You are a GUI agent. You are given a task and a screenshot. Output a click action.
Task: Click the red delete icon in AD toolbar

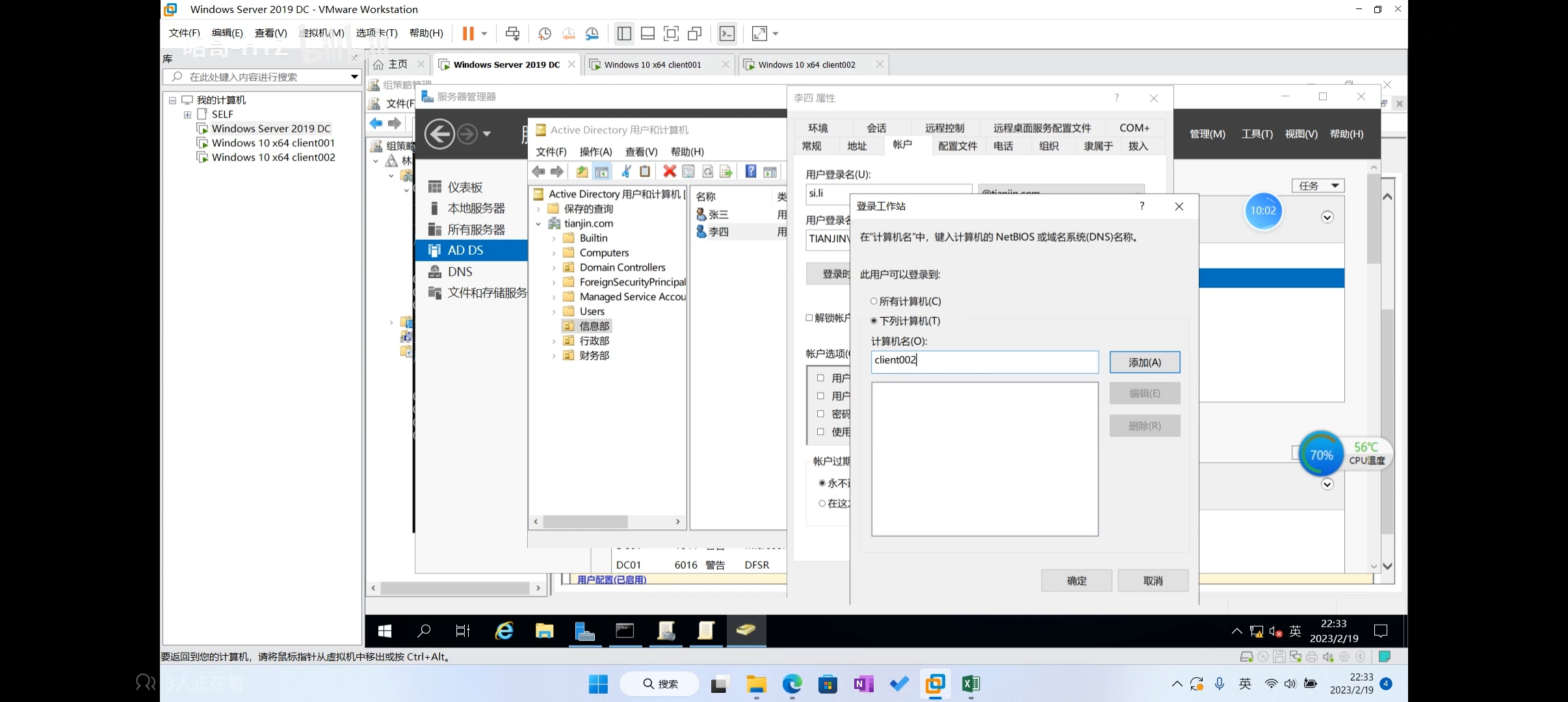pyautogui.click(x=669, y=172)
